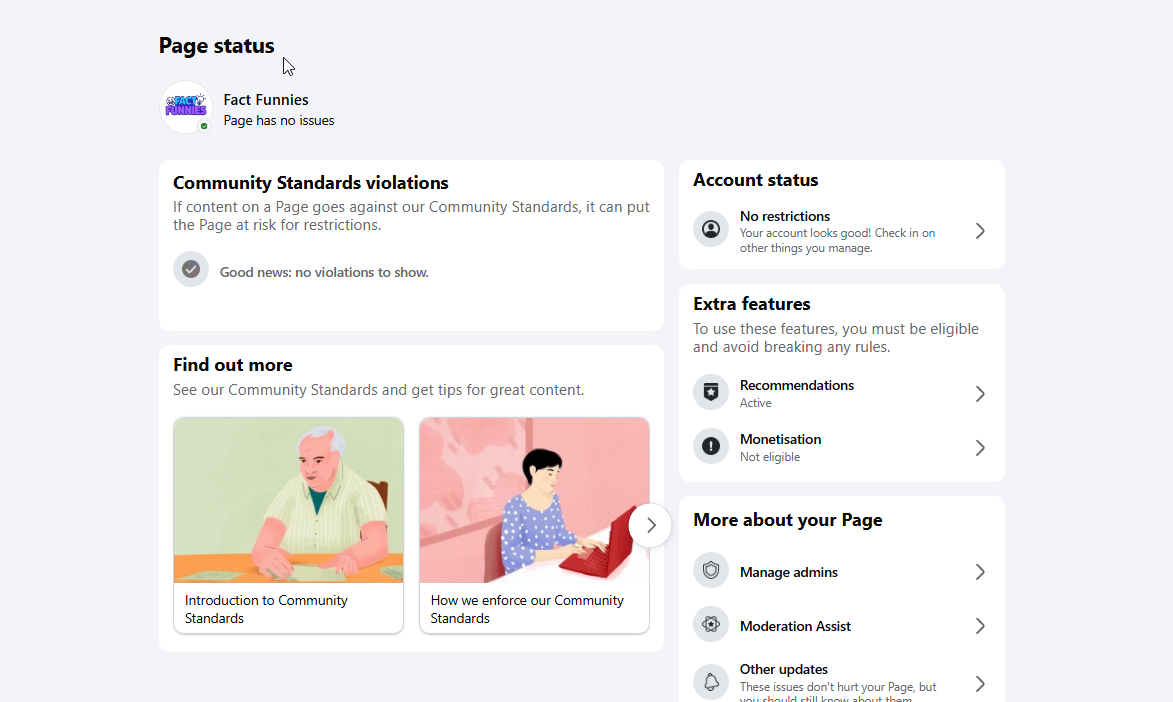Show the next Community Standards card
This screenshot has width=1173, height=702.
(650, 525)
